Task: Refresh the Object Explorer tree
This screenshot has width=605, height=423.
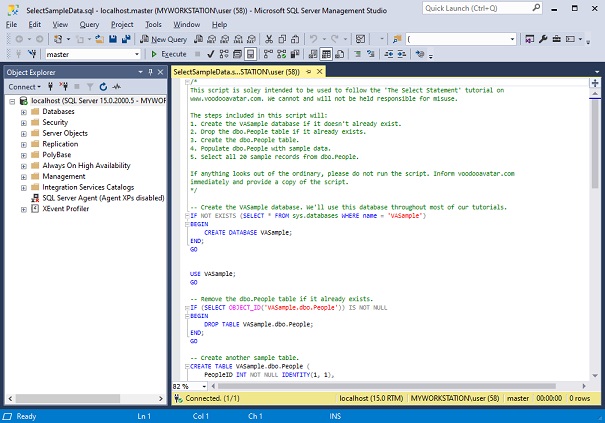Action: pyautogui.click(x=102, y=87)
